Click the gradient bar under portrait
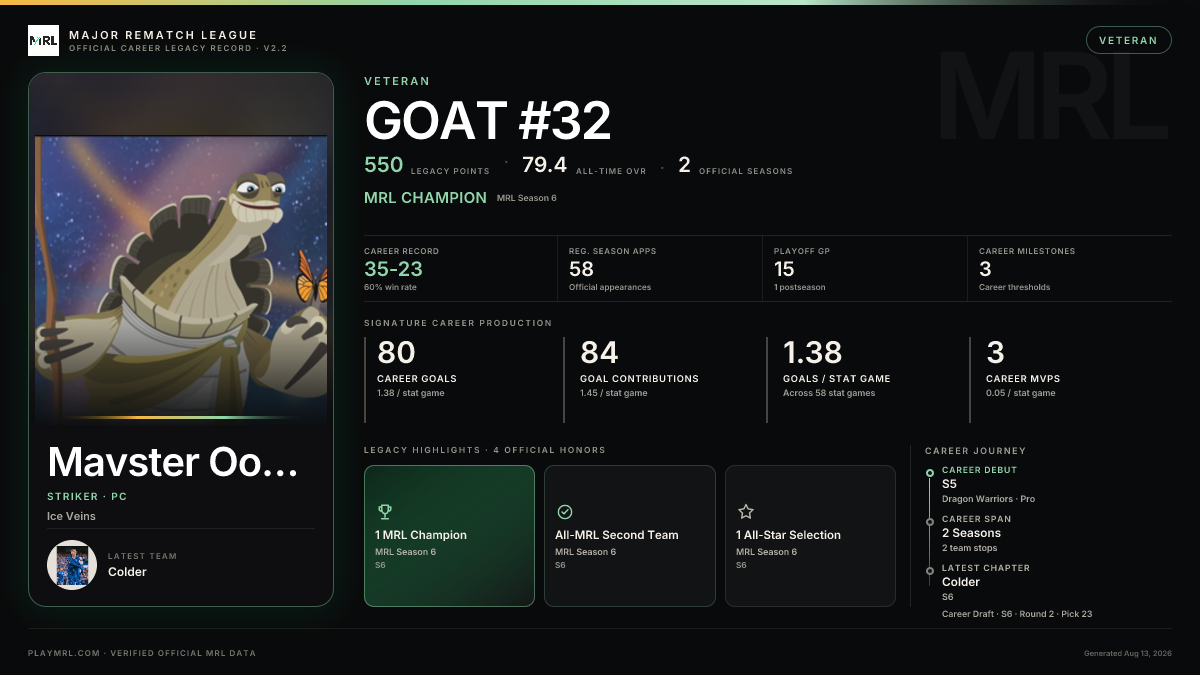 (181, 417)
